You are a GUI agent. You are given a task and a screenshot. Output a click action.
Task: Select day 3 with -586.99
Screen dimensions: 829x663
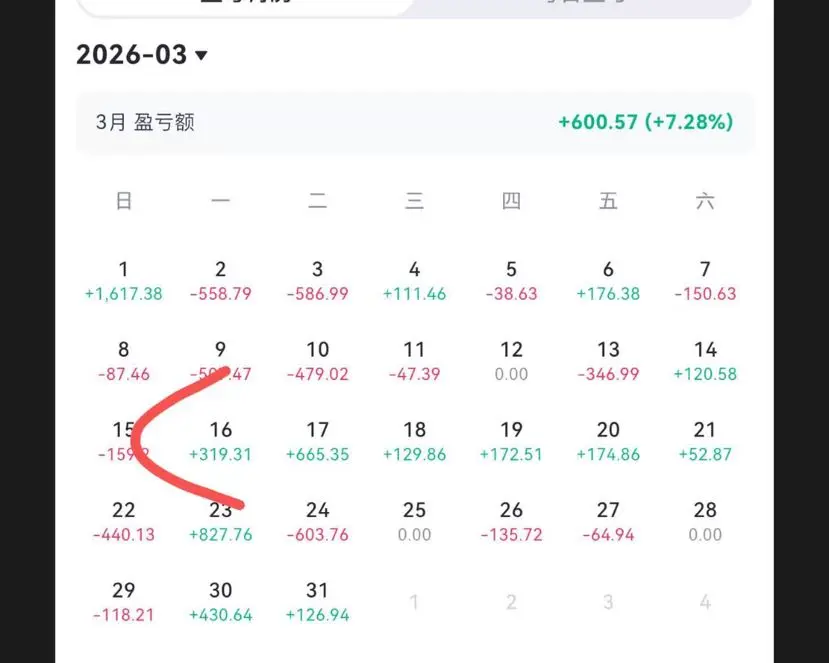318,281
